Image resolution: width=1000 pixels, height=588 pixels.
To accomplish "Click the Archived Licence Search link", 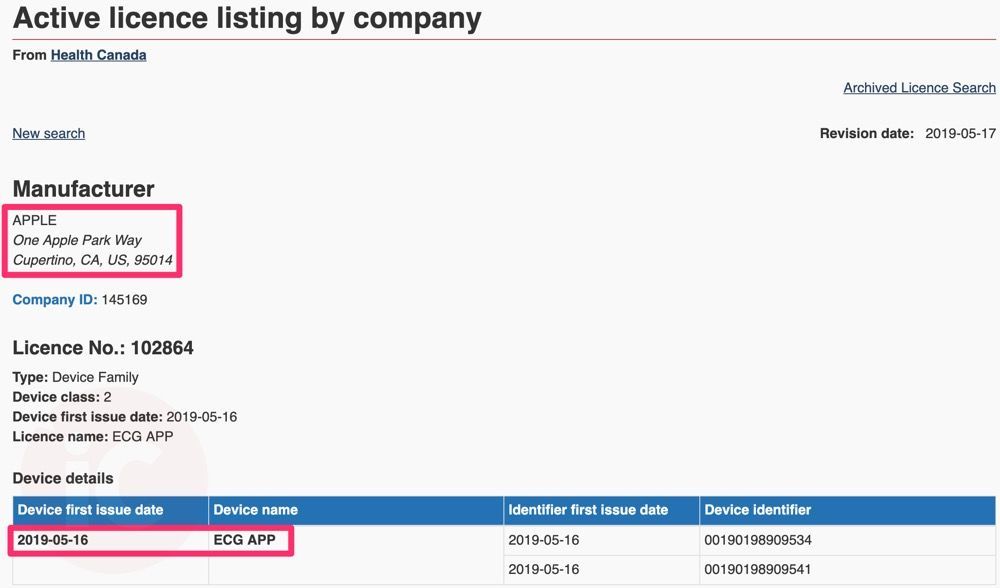I will pyautogui.click(x=919, y=88).
